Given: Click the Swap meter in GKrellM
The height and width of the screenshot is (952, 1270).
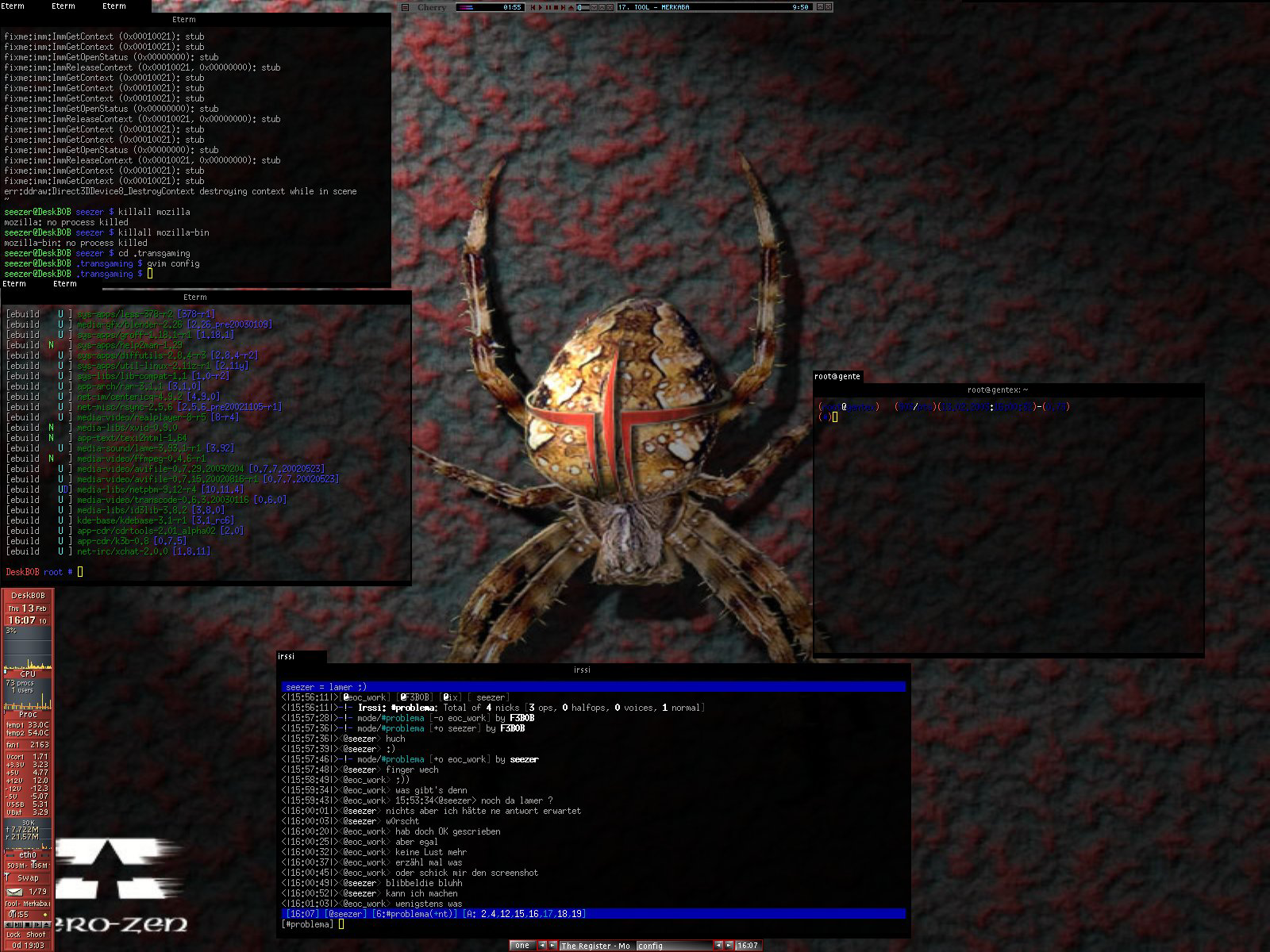Looking at the screenshot, I should pyautogui.click(x=28, y=878).
